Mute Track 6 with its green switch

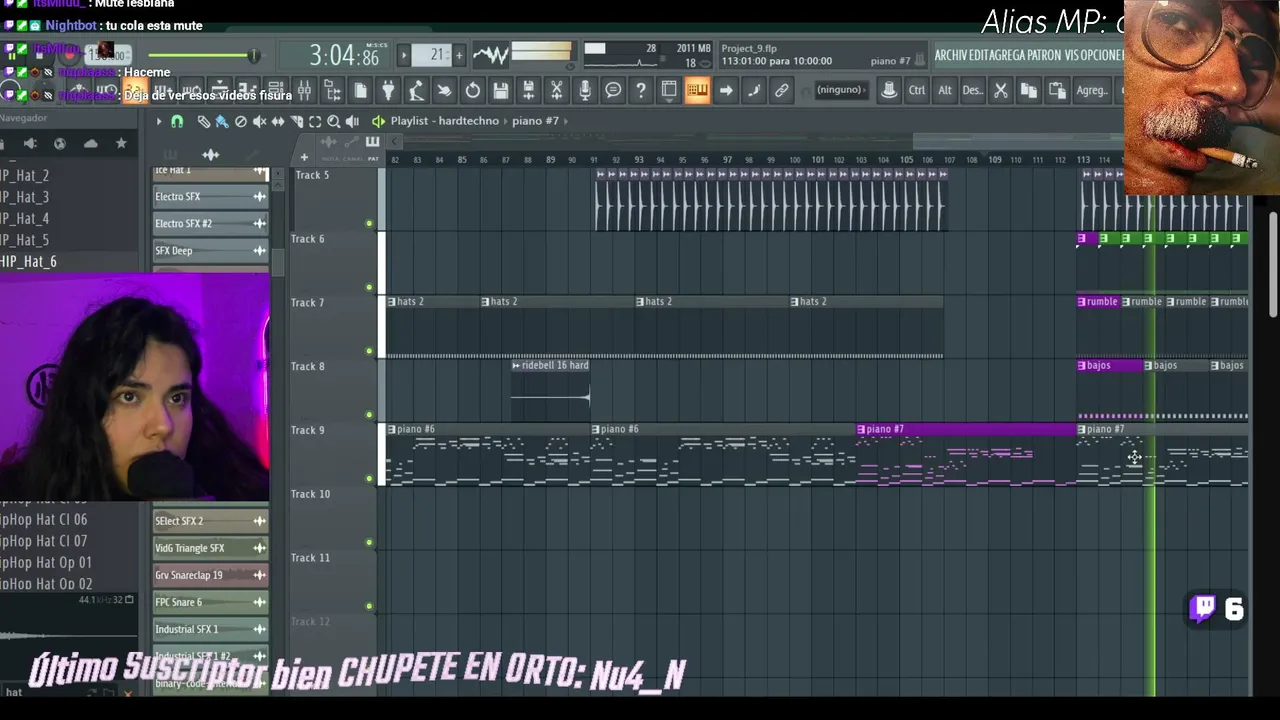pos(369,287)
